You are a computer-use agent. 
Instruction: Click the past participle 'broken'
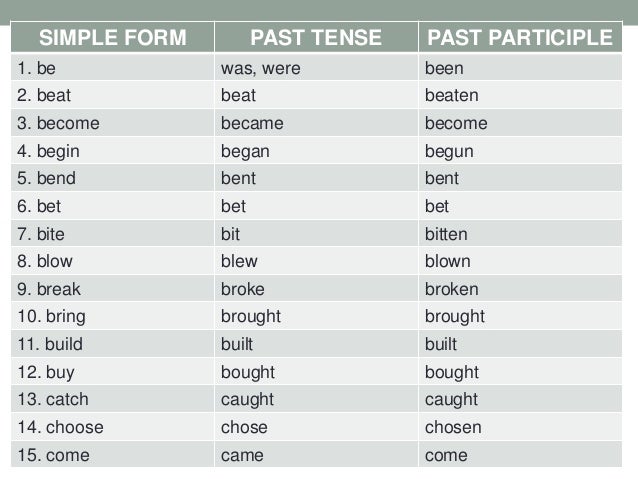(x=452, y=289)
